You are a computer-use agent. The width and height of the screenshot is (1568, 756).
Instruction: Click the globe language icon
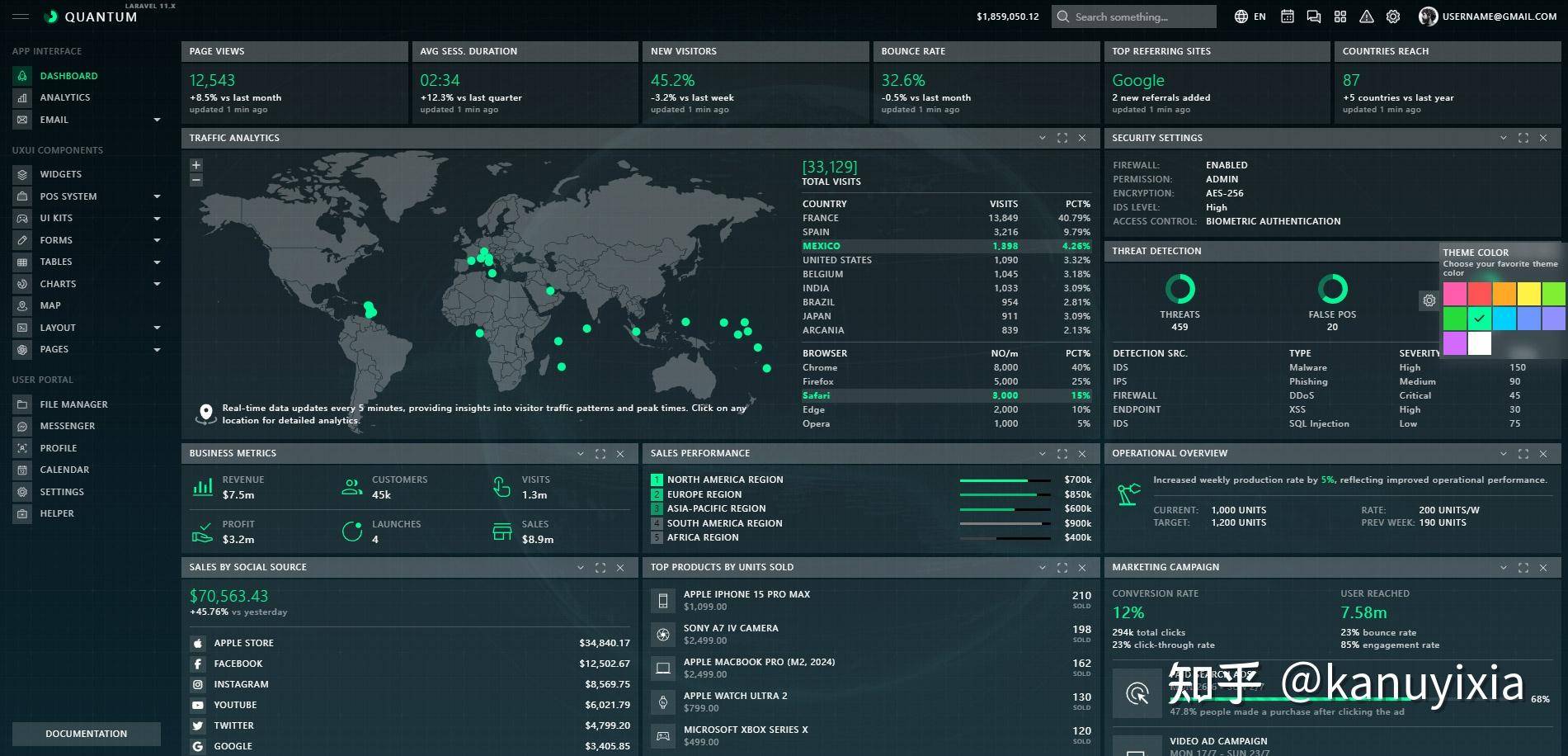pyautogui.click(x=1241, y=17)
